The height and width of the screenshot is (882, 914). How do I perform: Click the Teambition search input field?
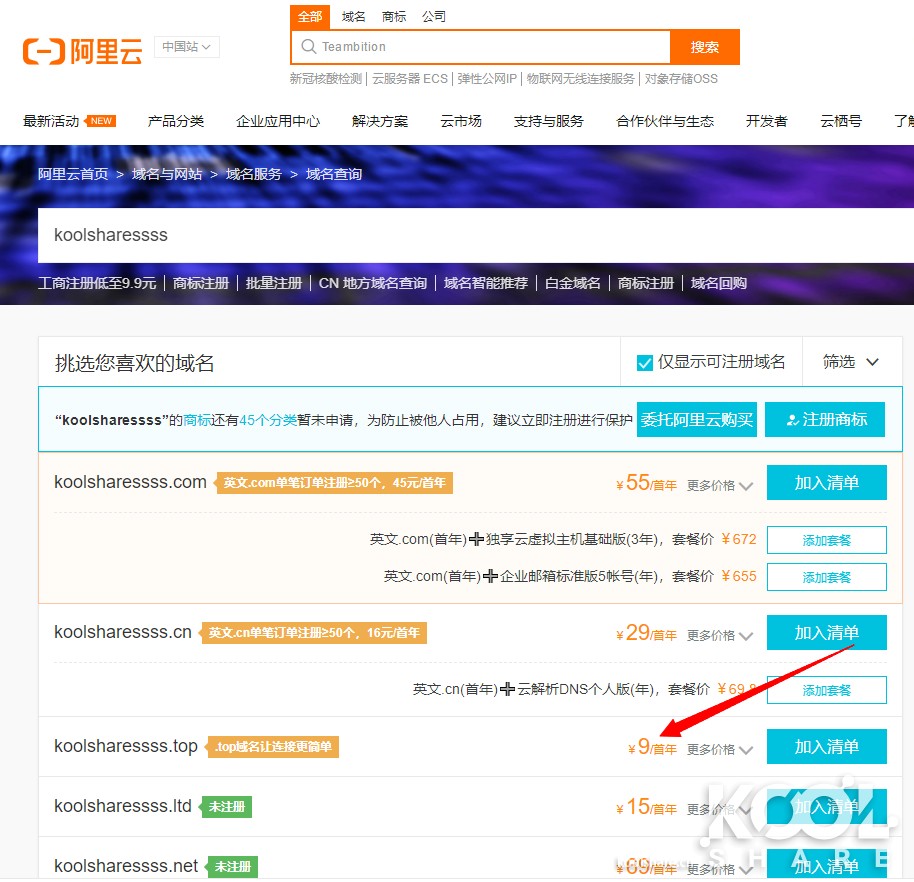481,47
